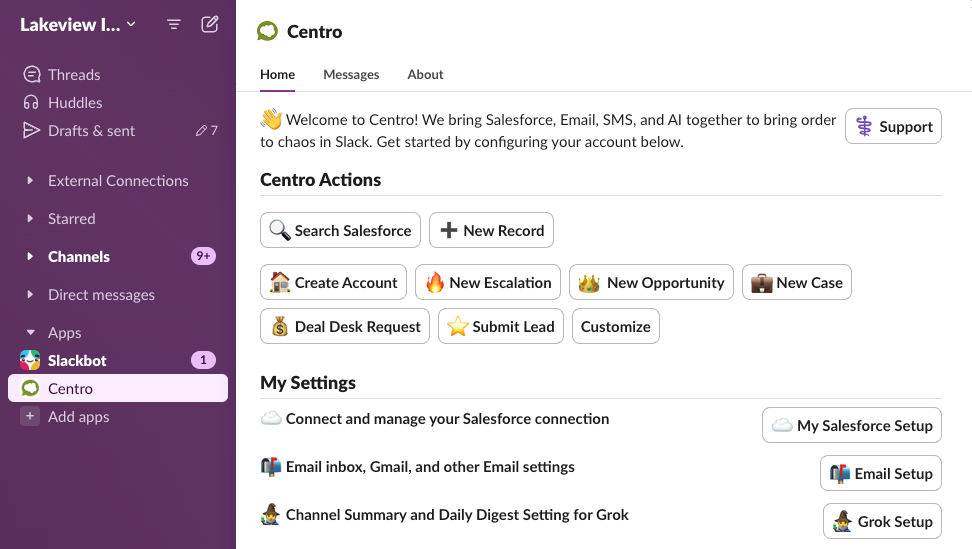Open My Salesforce Setup
The image size is (972, 549).
pyautogui.click(x=852, y=425)
